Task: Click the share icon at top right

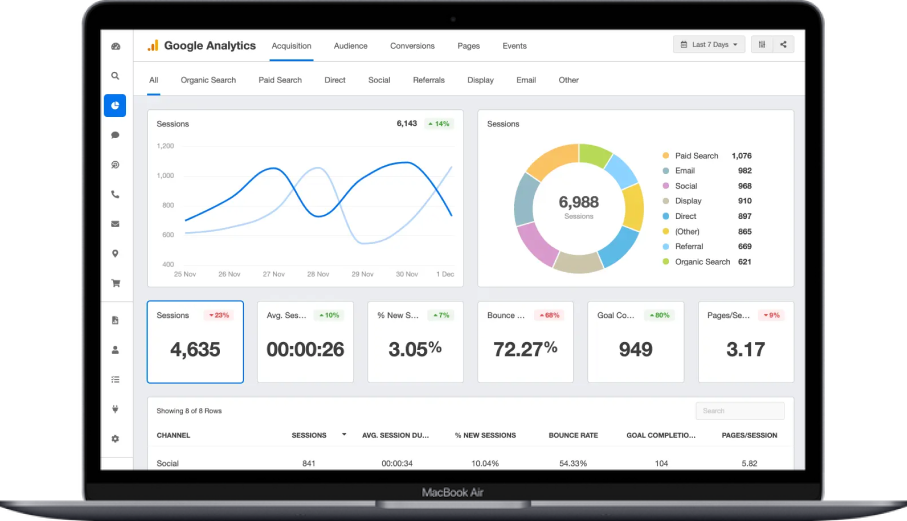Action: pyautogui.click(x=783, y=45)
